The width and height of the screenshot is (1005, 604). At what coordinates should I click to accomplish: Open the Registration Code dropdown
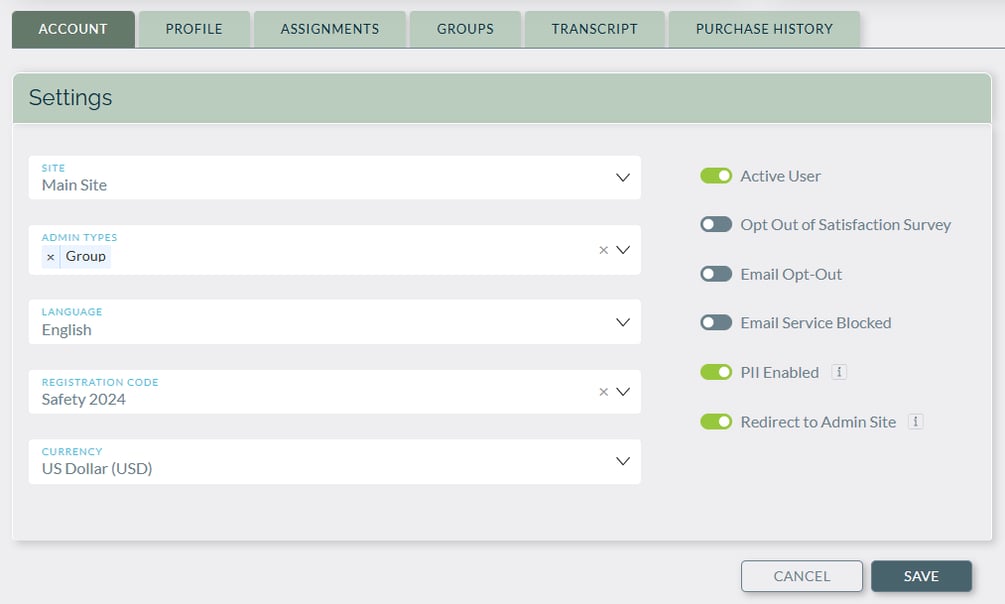[x=624, y=391]
